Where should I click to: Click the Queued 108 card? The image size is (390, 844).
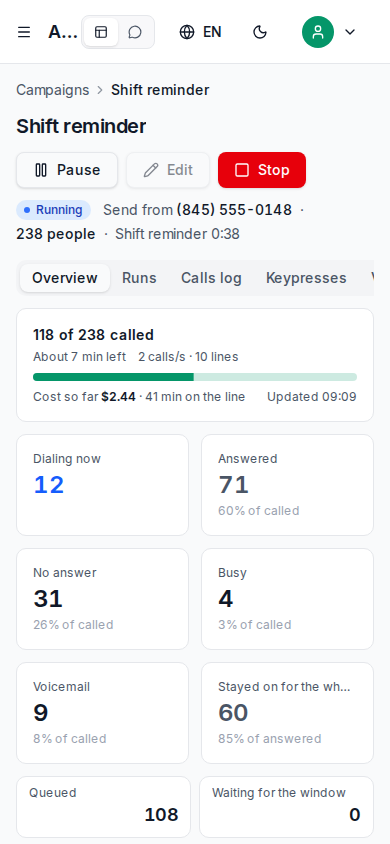point(103,807)
